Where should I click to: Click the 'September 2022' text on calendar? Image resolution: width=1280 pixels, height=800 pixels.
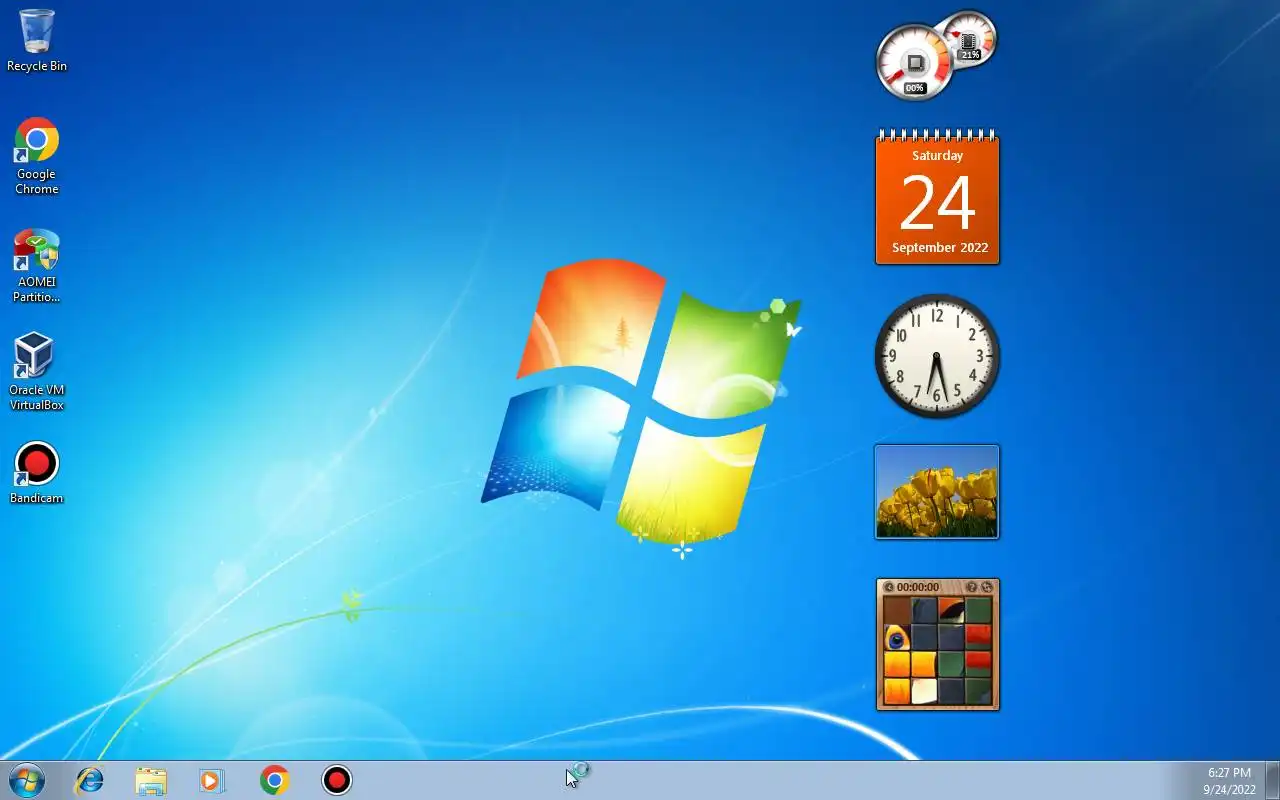click(x=939, y=247)
